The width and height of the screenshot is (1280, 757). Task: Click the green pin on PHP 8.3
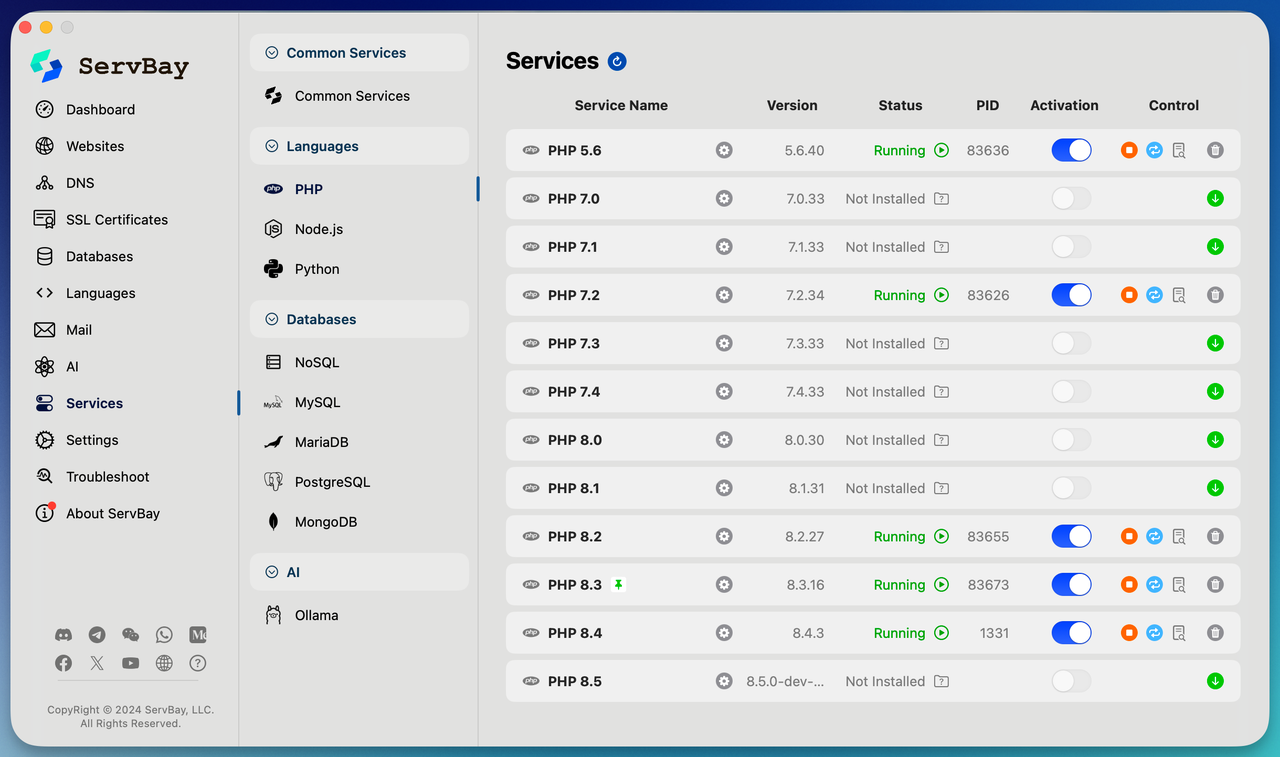click(618, 585)
